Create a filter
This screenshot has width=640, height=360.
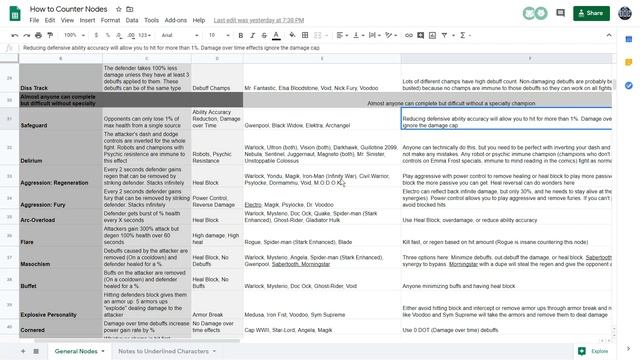click(x=444, y=36)
